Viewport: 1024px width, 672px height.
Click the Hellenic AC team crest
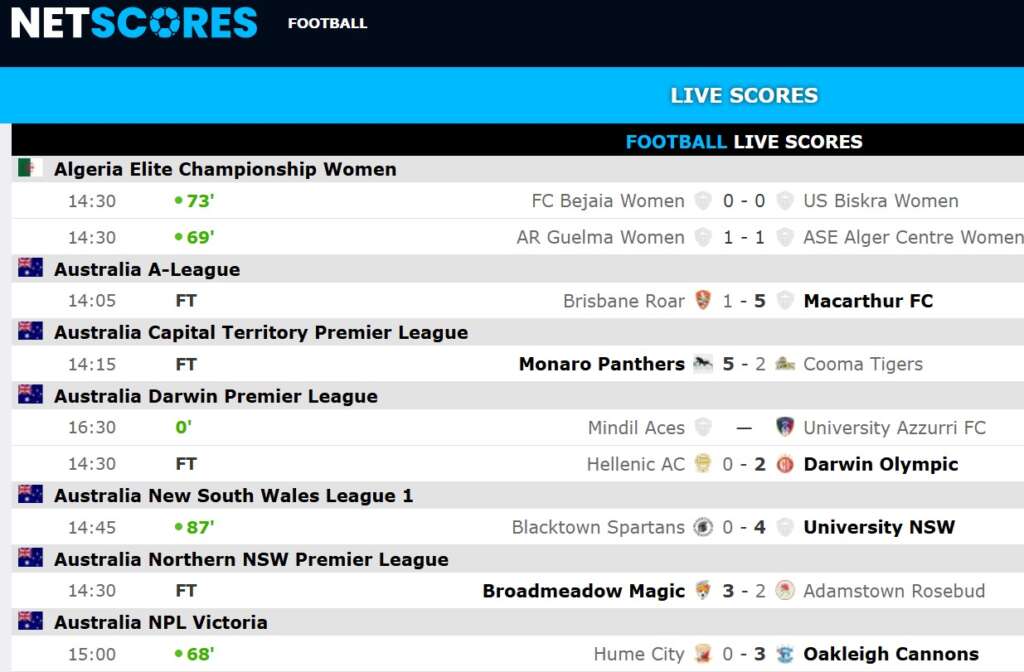(703, 464)
